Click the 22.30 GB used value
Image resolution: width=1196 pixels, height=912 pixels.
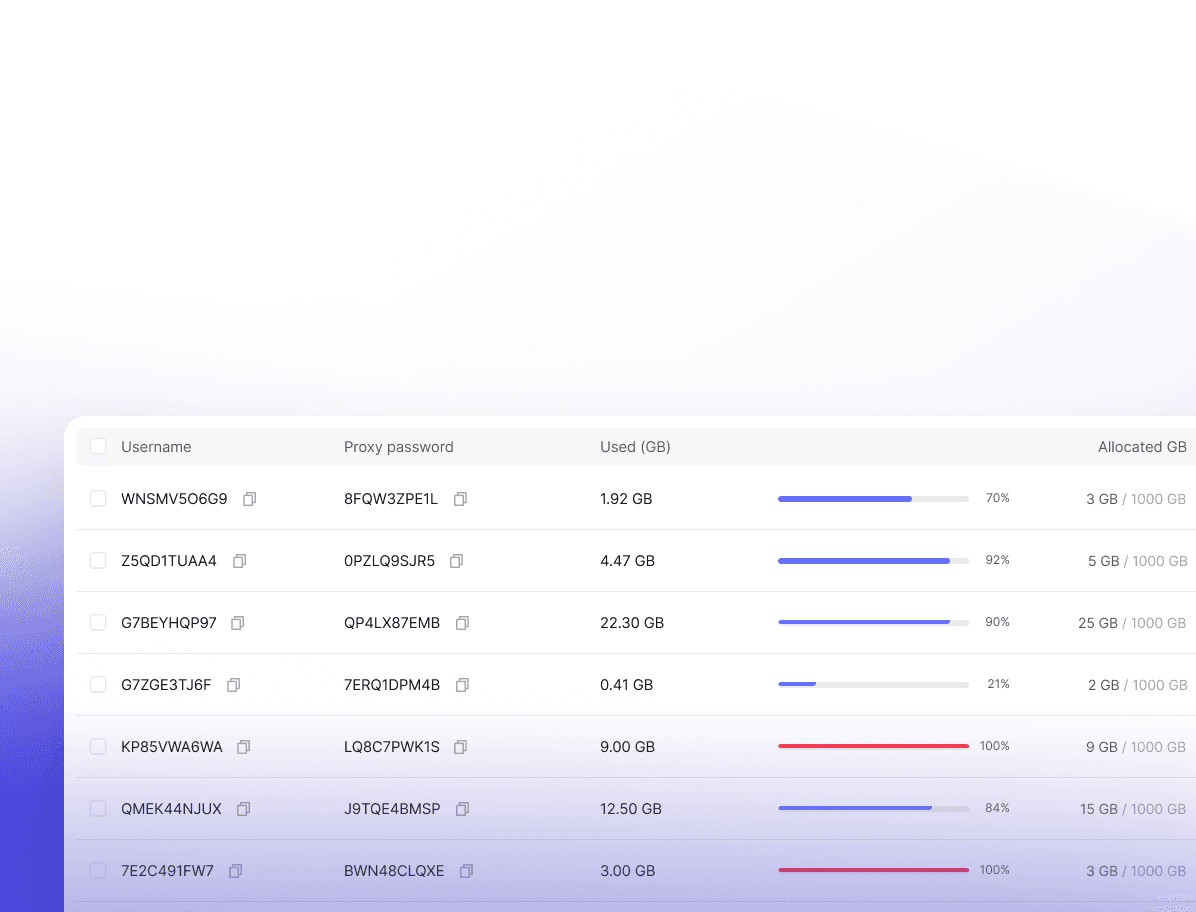tap(632, 623)
